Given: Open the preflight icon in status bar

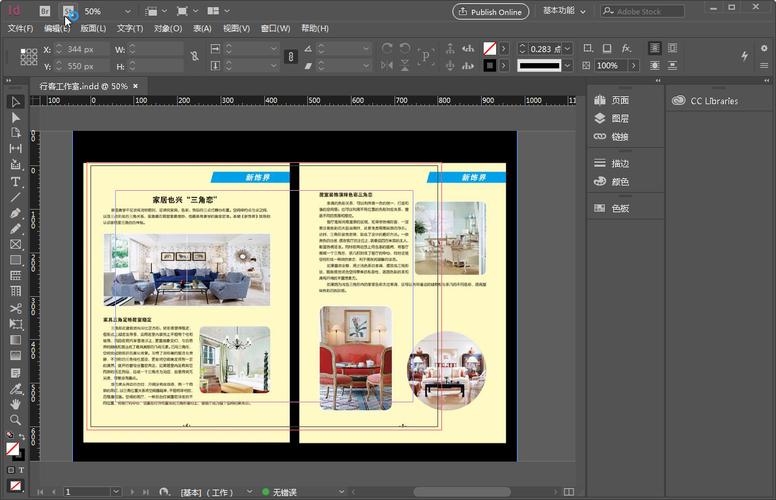Looking at the screenshot, I should click(164, 492).
